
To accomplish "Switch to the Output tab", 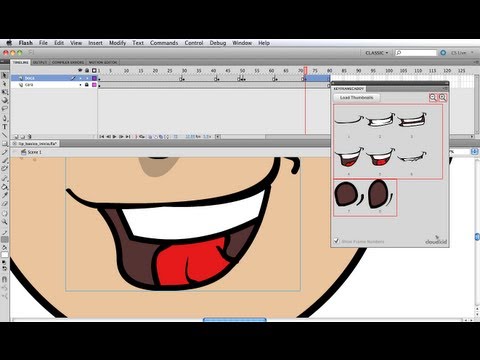I will 40,62.
